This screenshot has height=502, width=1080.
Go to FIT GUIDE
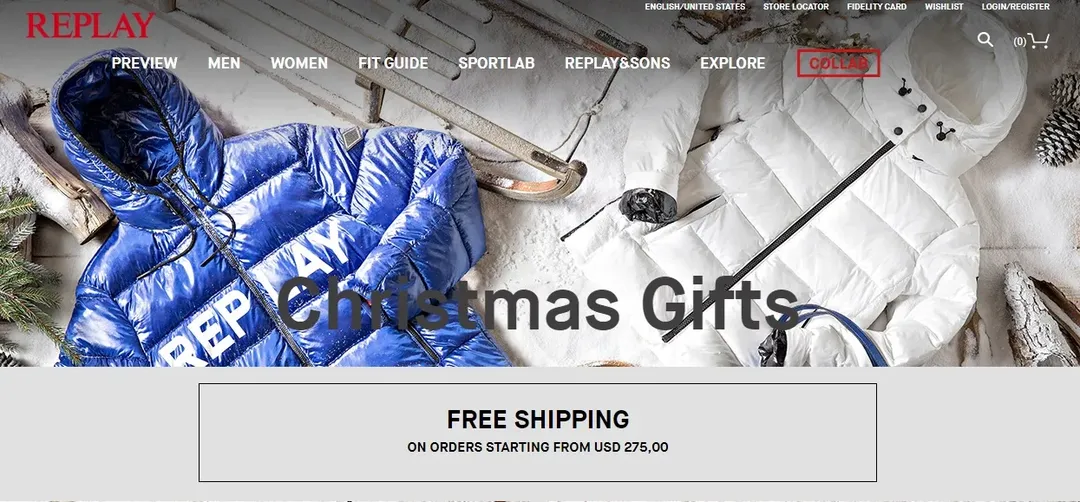pyautogui.click(x=393, y=63)
